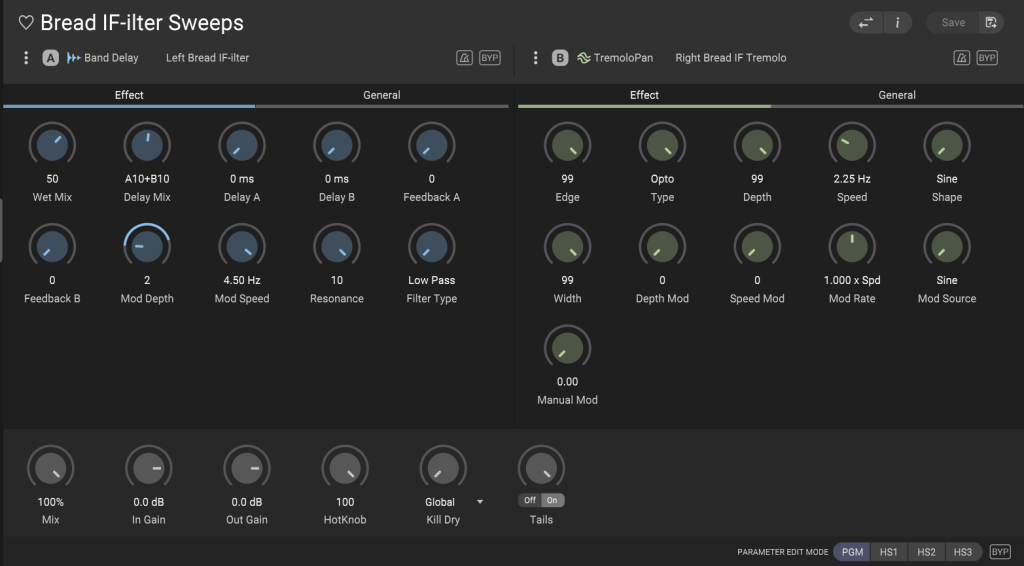This screenshot has width=1024, height=566.
Task: Open the preset info button
Action: click(897, 23)
